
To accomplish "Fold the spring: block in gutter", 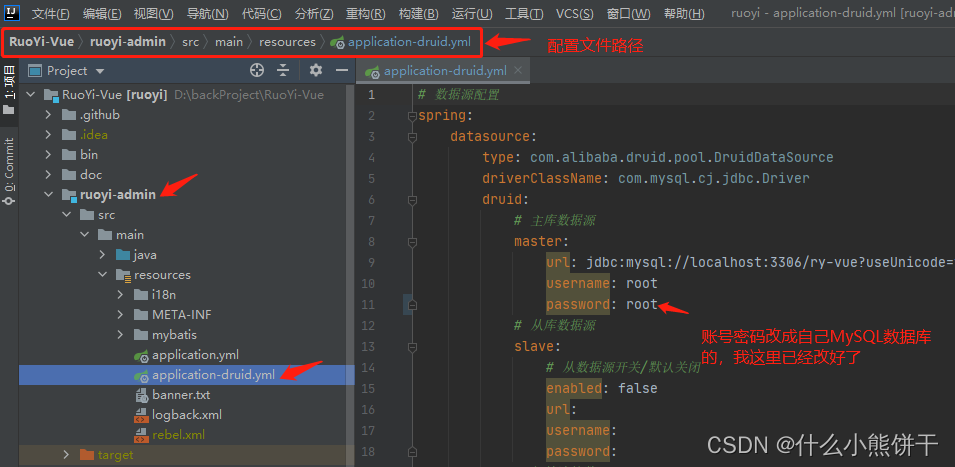I will click(x=412, y=116).
